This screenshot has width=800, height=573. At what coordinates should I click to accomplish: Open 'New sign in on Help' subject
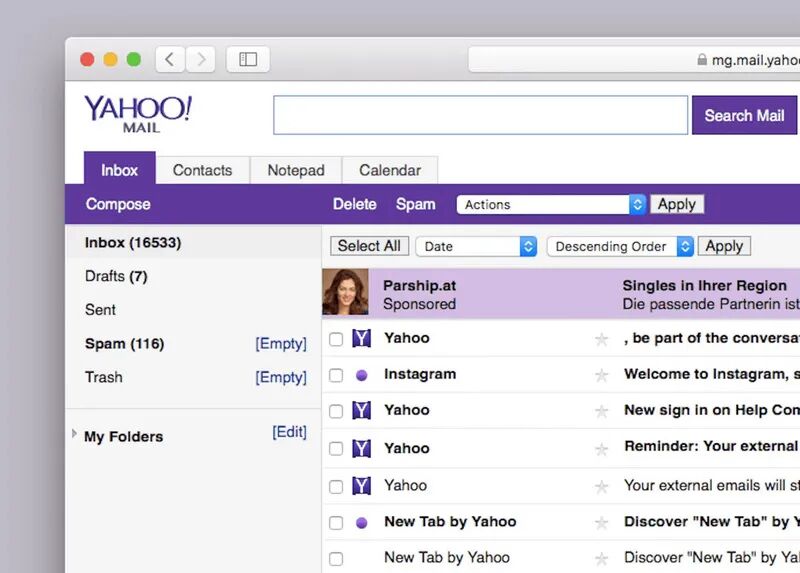pyautogui.click(x=712, y=410)
